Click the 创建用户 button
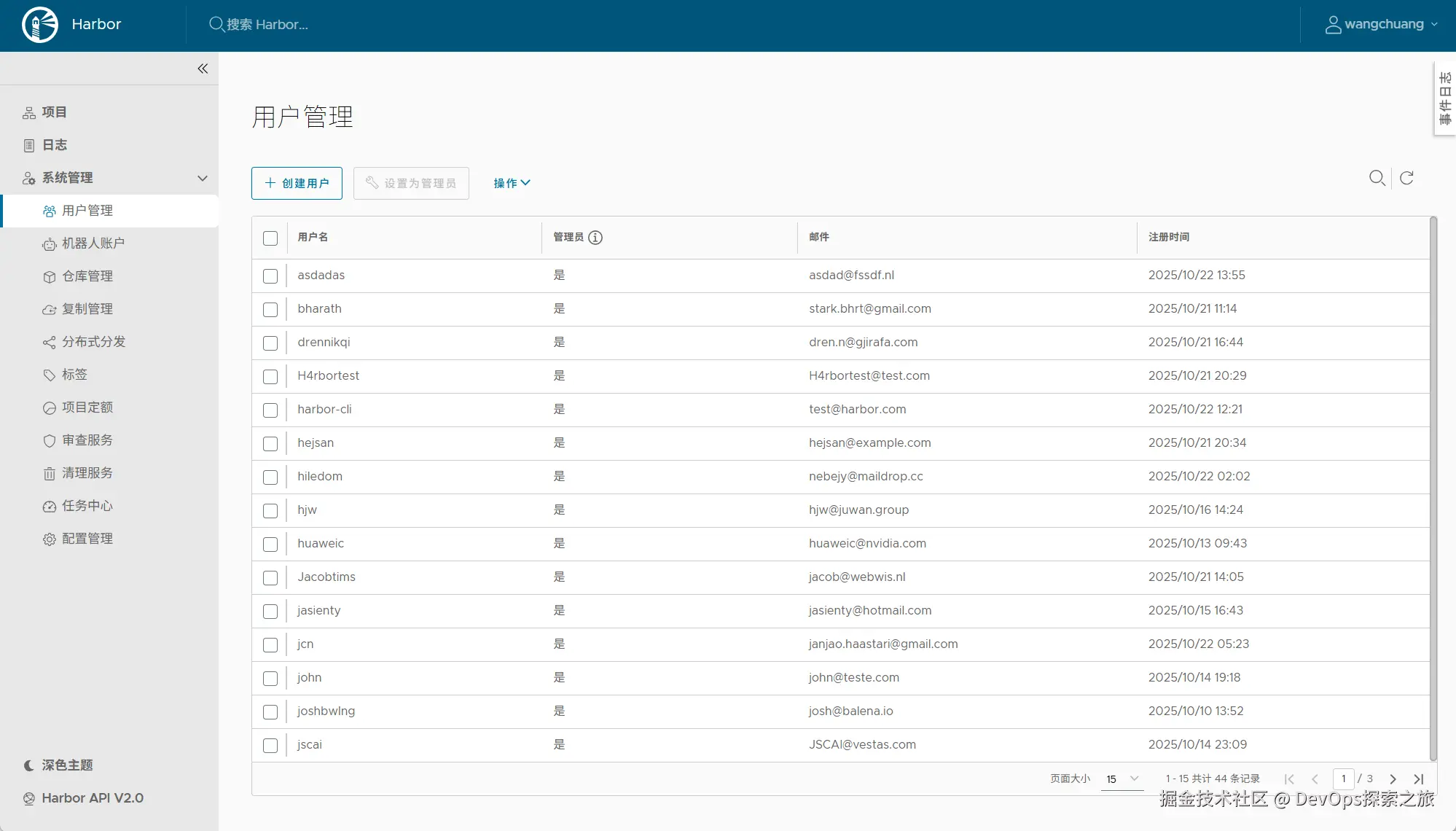Image resolution: width=1456 pixels, height=831 pixels. tap(297, 183)
